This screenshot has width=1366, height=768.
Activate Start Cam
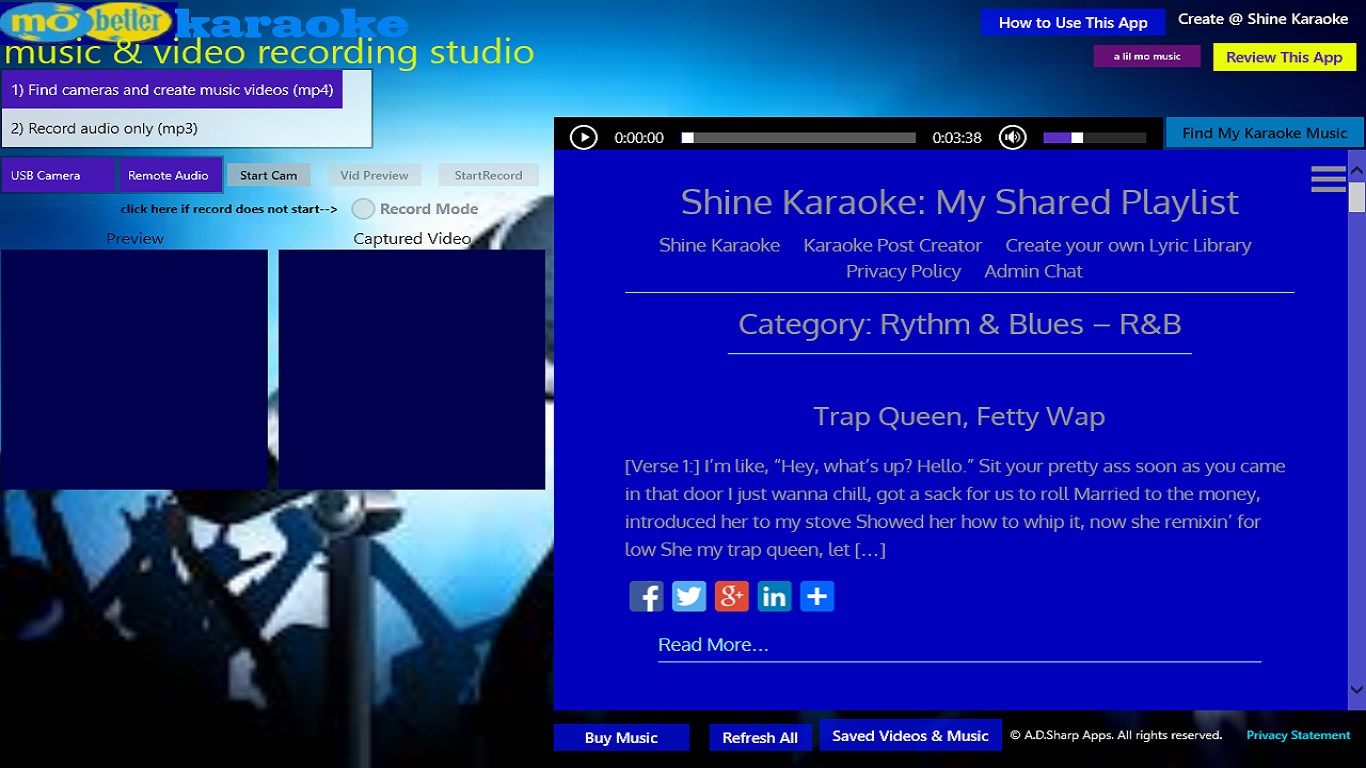pyautogui.click(x=268, y=174)
